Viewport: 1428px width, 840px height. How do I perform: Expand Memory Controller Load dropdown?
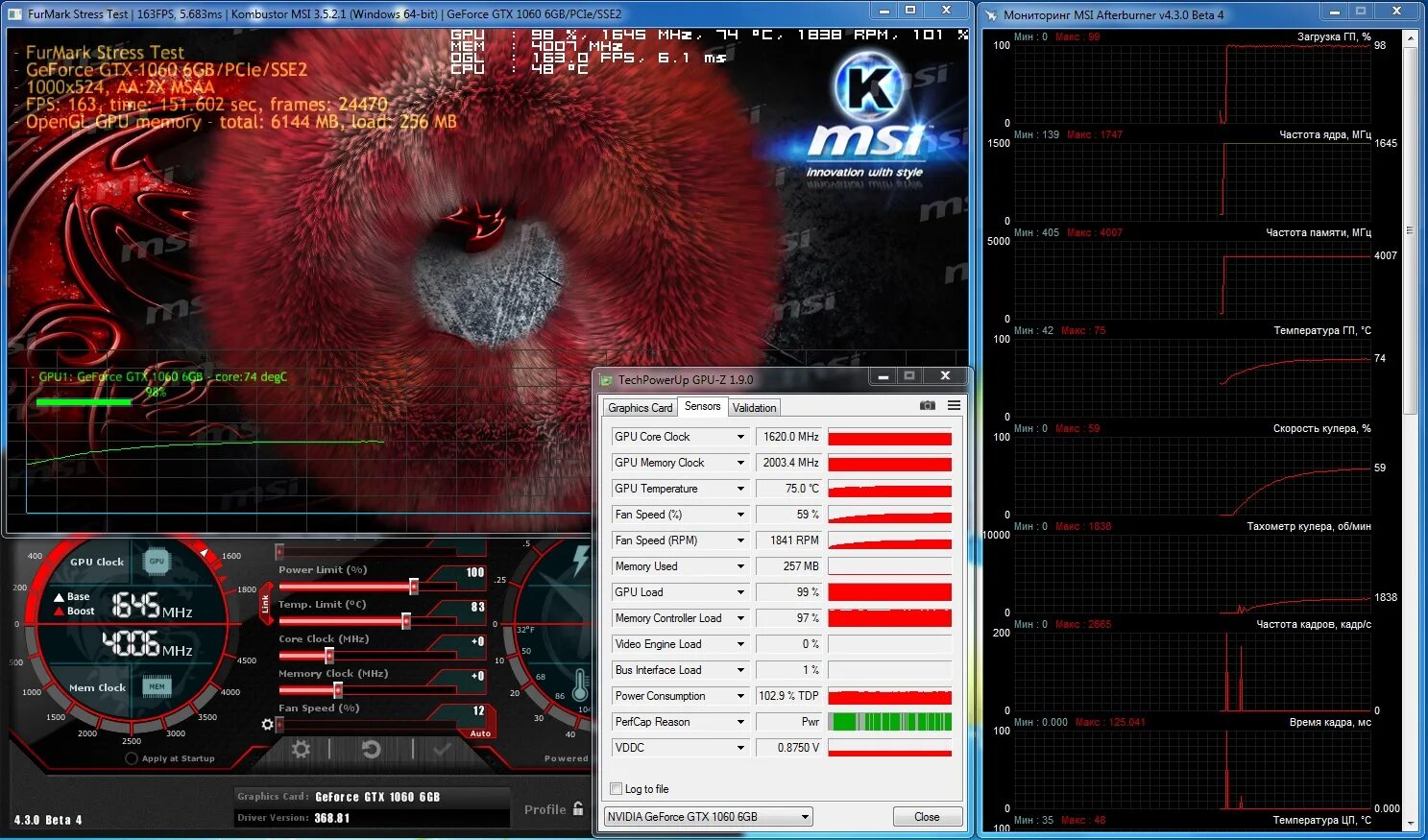740,618
